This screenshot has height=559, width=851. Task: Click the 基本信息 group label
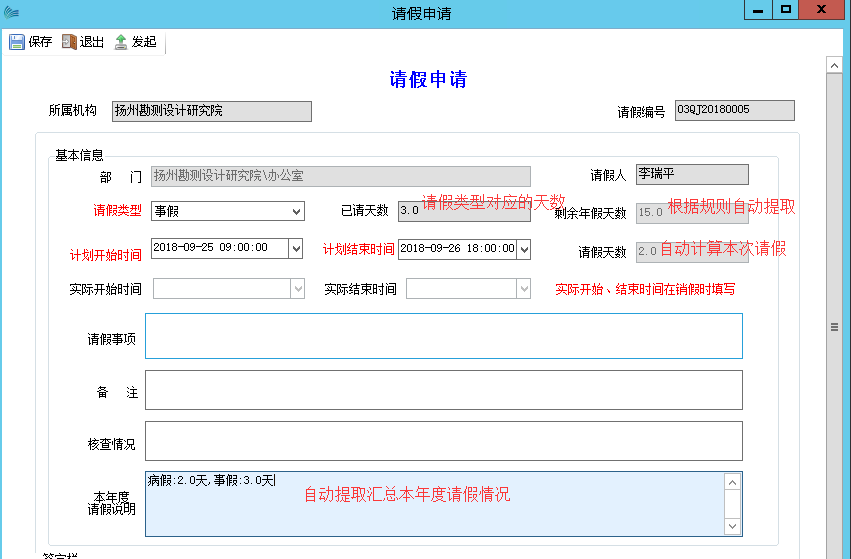(x=79, y=155)
